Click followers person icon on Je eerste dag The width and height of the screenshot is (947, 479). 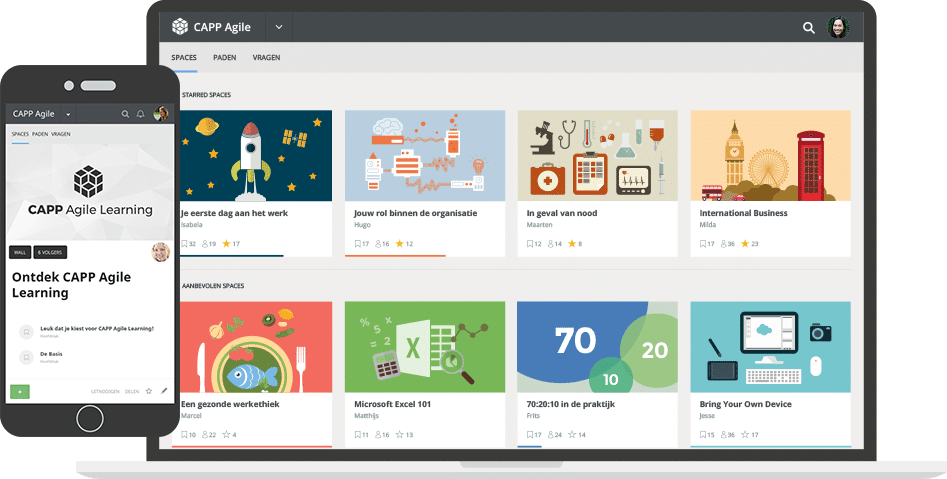[x=205, y=244]
